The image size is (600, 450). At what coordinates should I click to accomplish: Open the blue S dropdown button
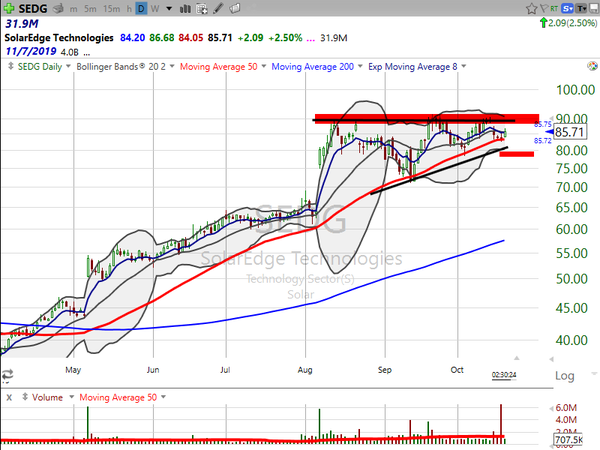tap(568, 8)
